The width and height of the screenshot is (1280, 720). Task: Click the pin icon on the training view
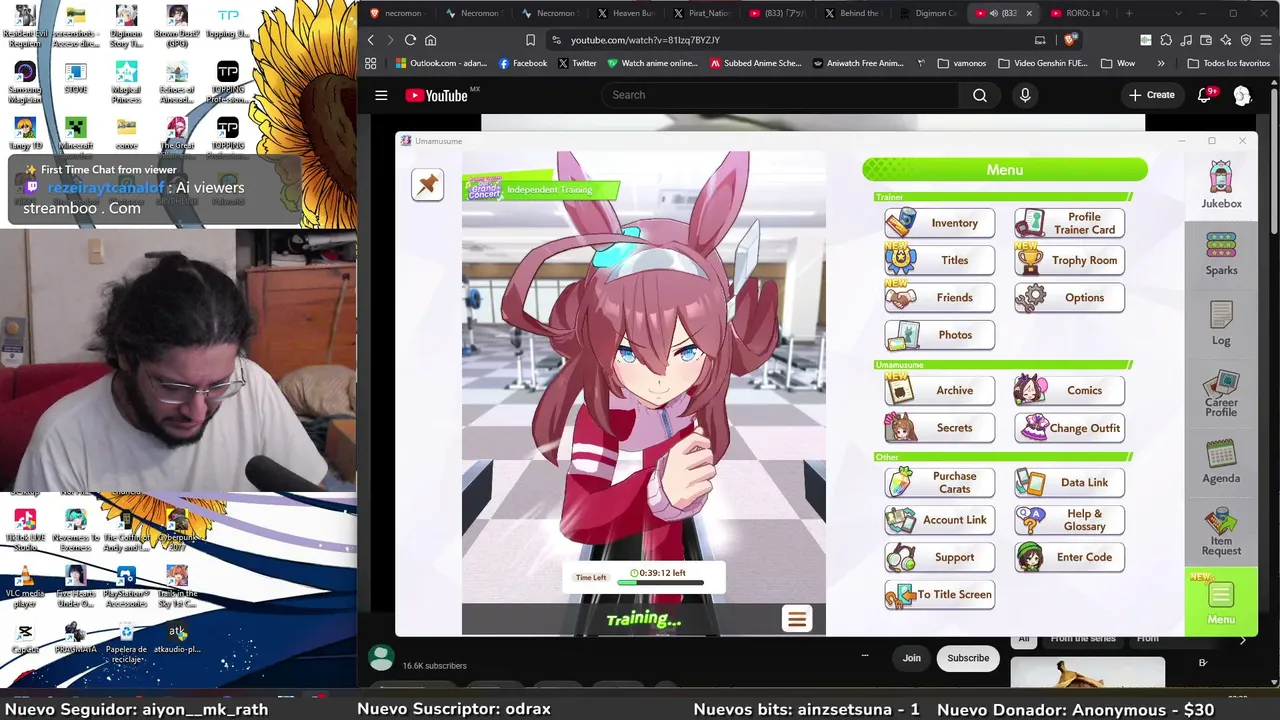(427, 184)
